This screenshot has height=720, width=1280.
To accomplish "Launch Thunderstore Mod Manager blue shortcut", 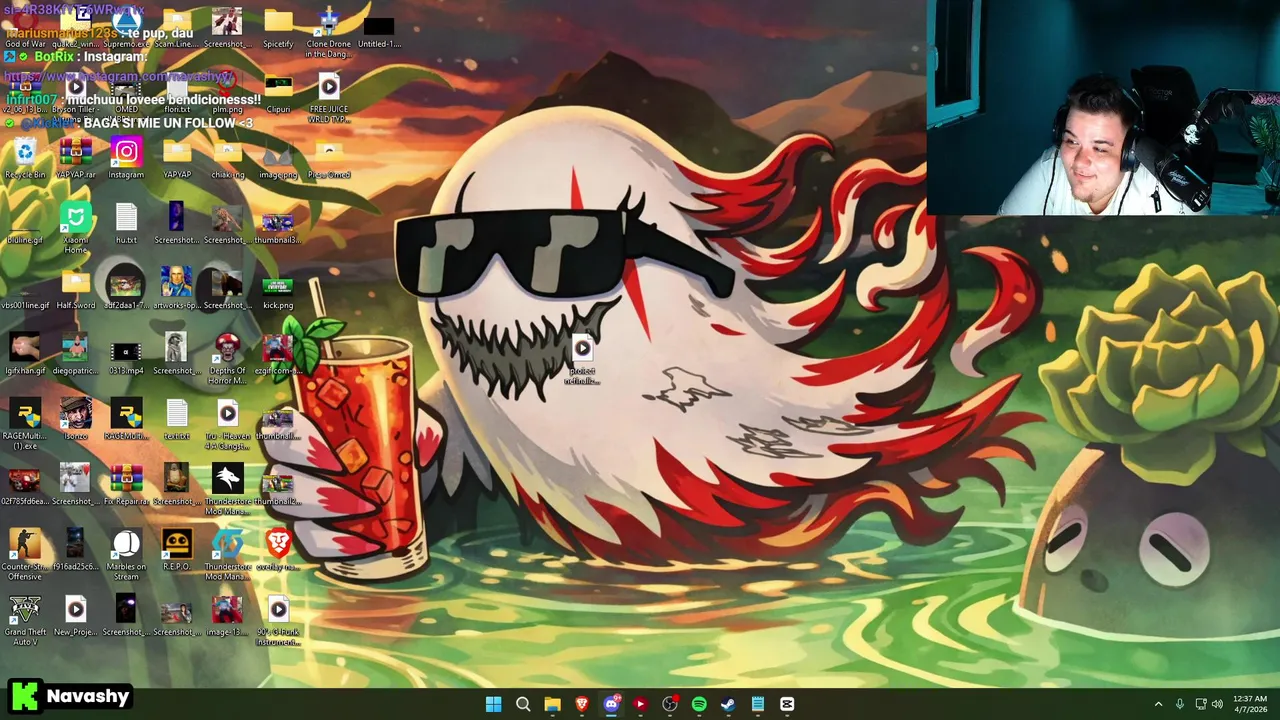I will pos(227,555).
